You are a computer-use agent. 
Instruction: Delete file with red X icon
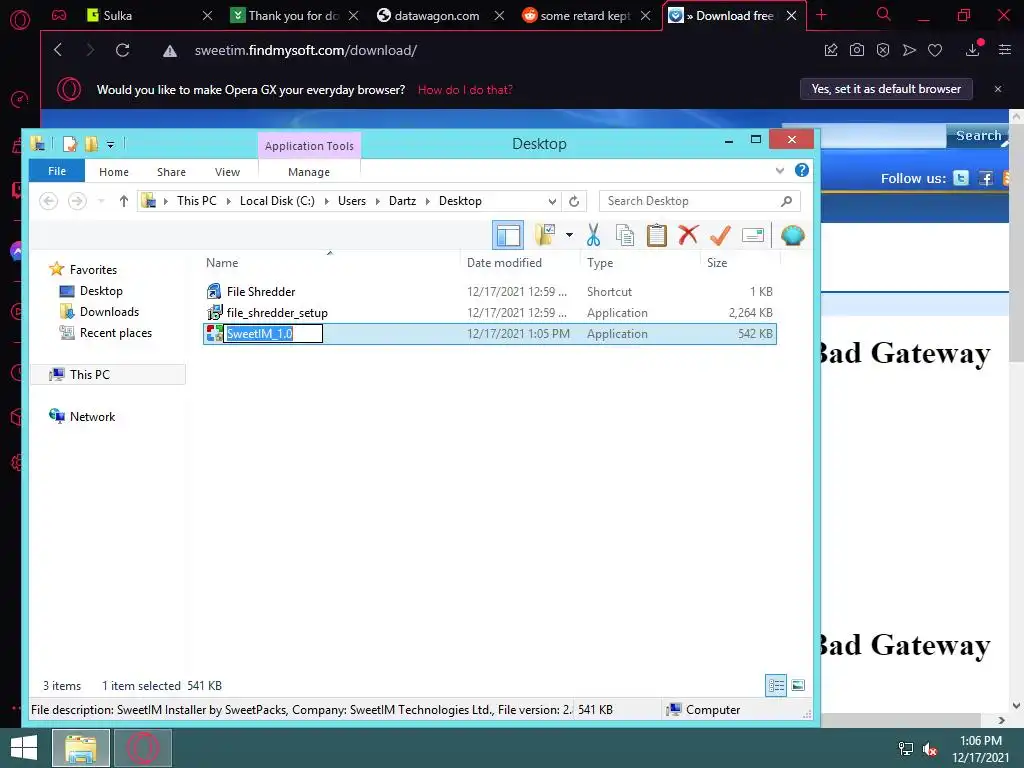pyautogui.click(x=688, y=235)
